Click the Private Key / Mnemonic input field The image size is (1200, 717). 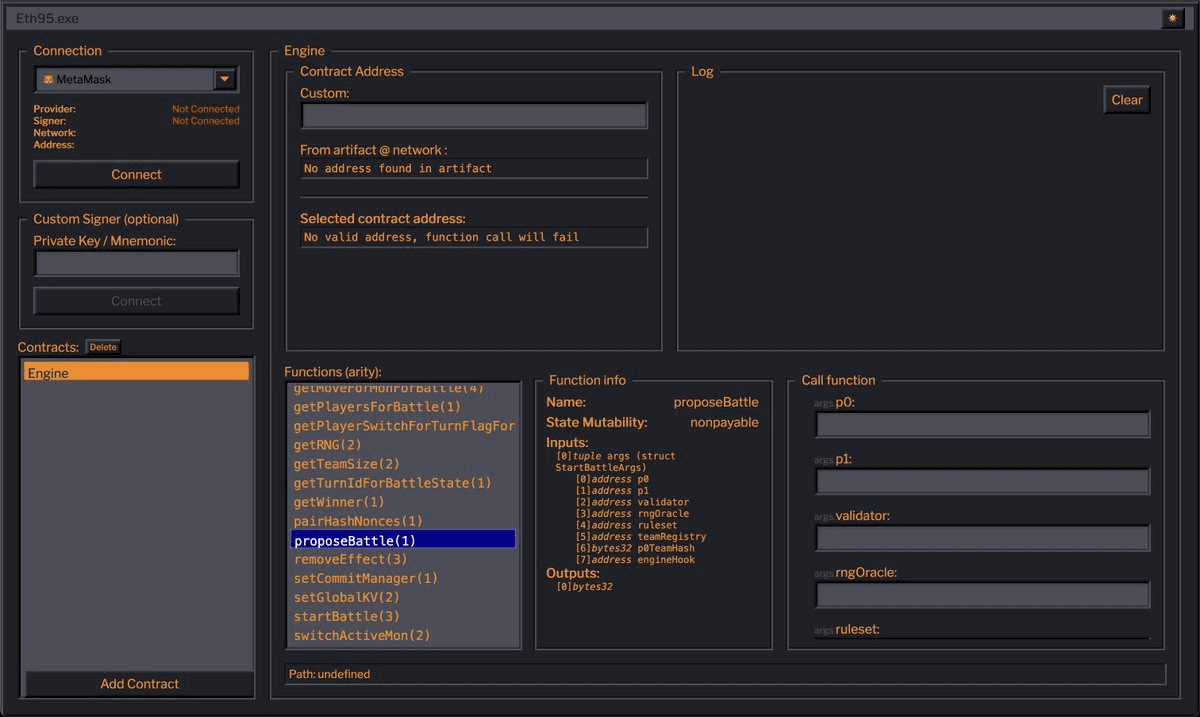coord(136,263)
